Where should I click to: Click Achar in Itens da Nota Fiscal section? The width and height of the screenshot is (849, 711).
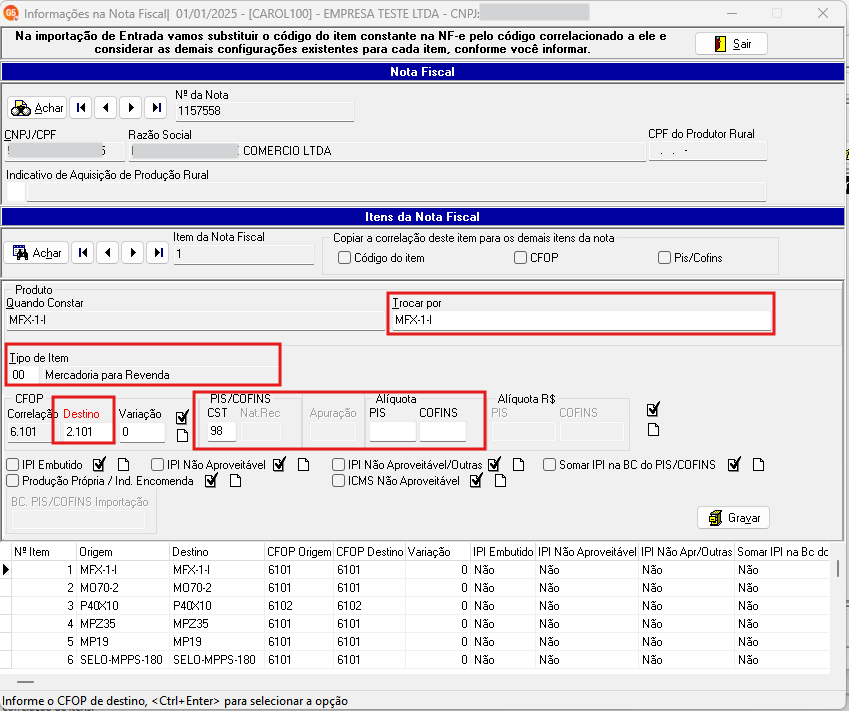36,252
